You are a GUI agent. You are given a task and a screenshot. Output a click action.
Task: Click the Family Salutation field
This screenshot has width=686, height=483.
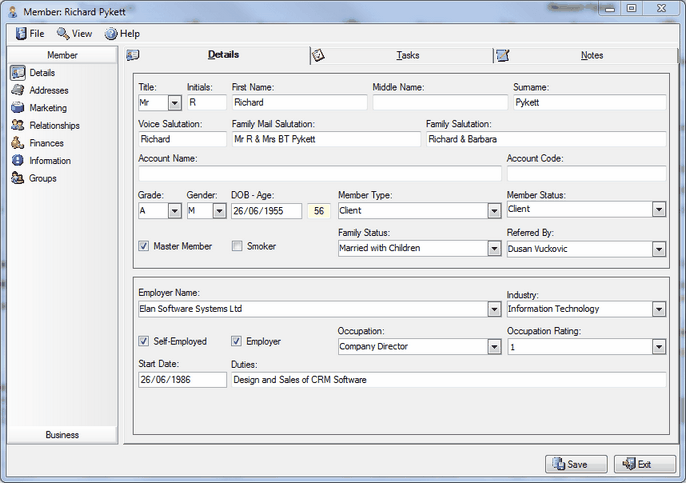click(x=546, y=139)
